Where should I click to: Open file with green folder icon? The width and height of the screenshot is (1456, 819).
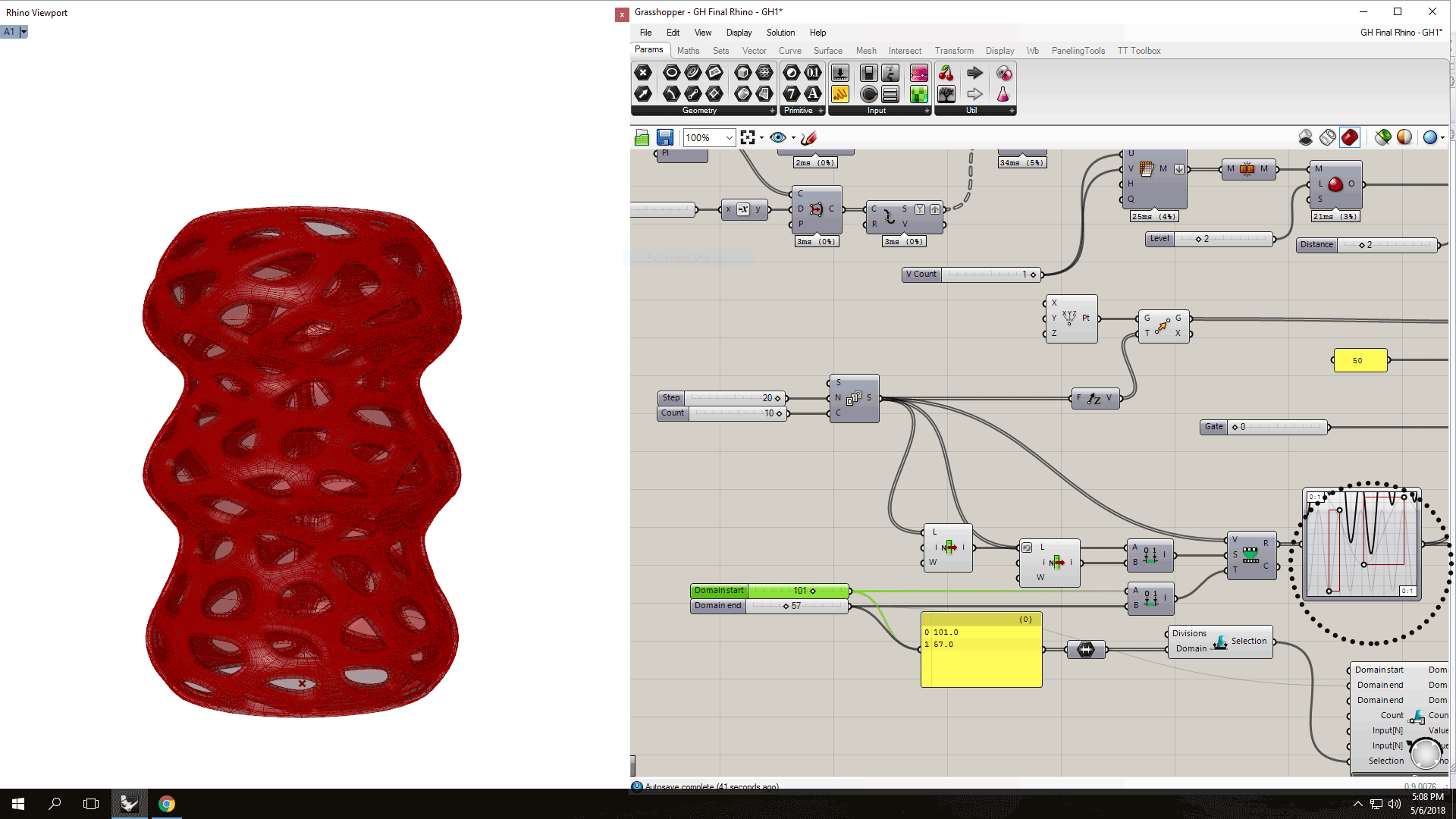[x=642, y=137]
